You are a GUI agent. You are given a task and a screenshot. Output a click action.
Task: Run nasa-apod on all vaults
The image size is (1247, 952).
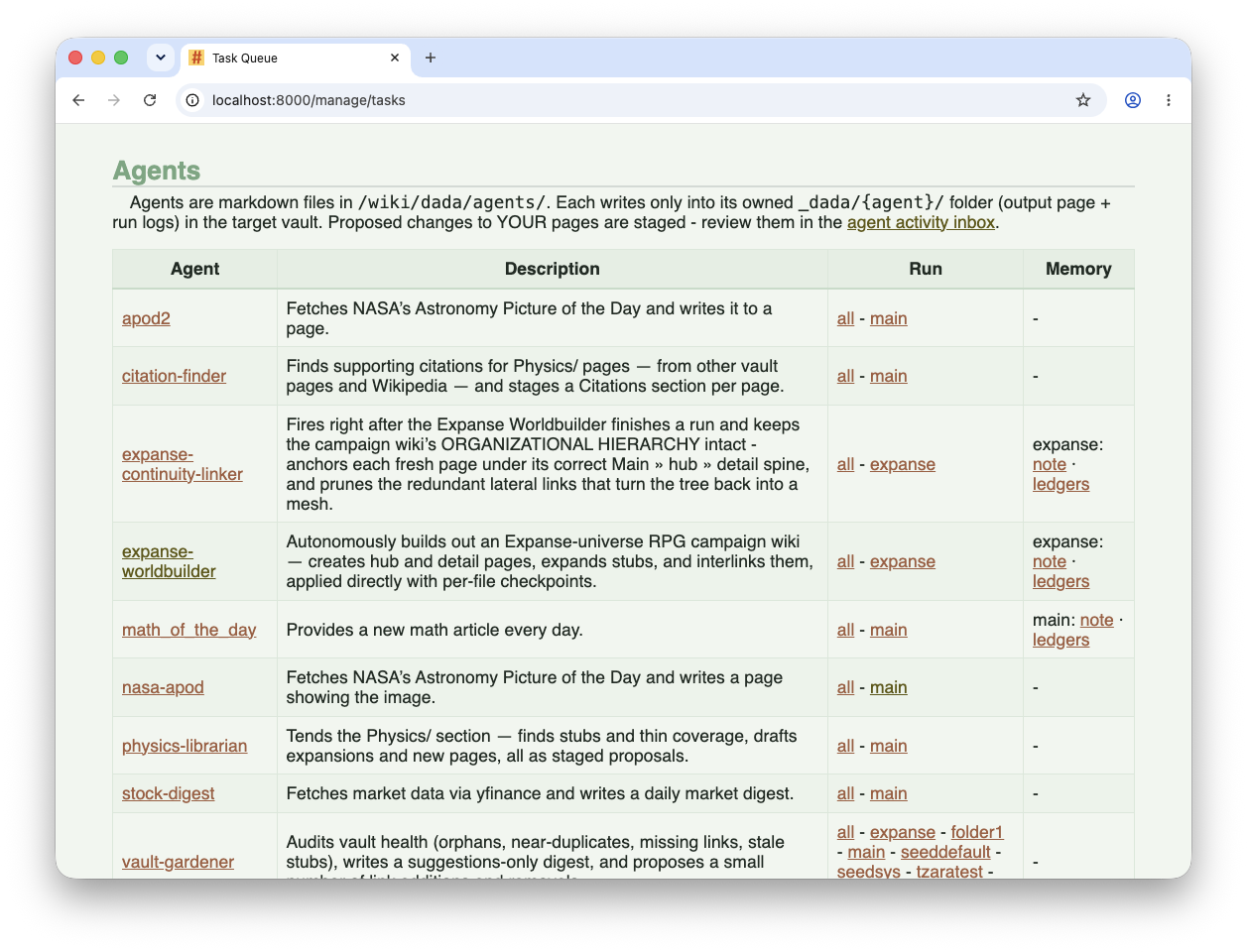click(x=845, y=687)
